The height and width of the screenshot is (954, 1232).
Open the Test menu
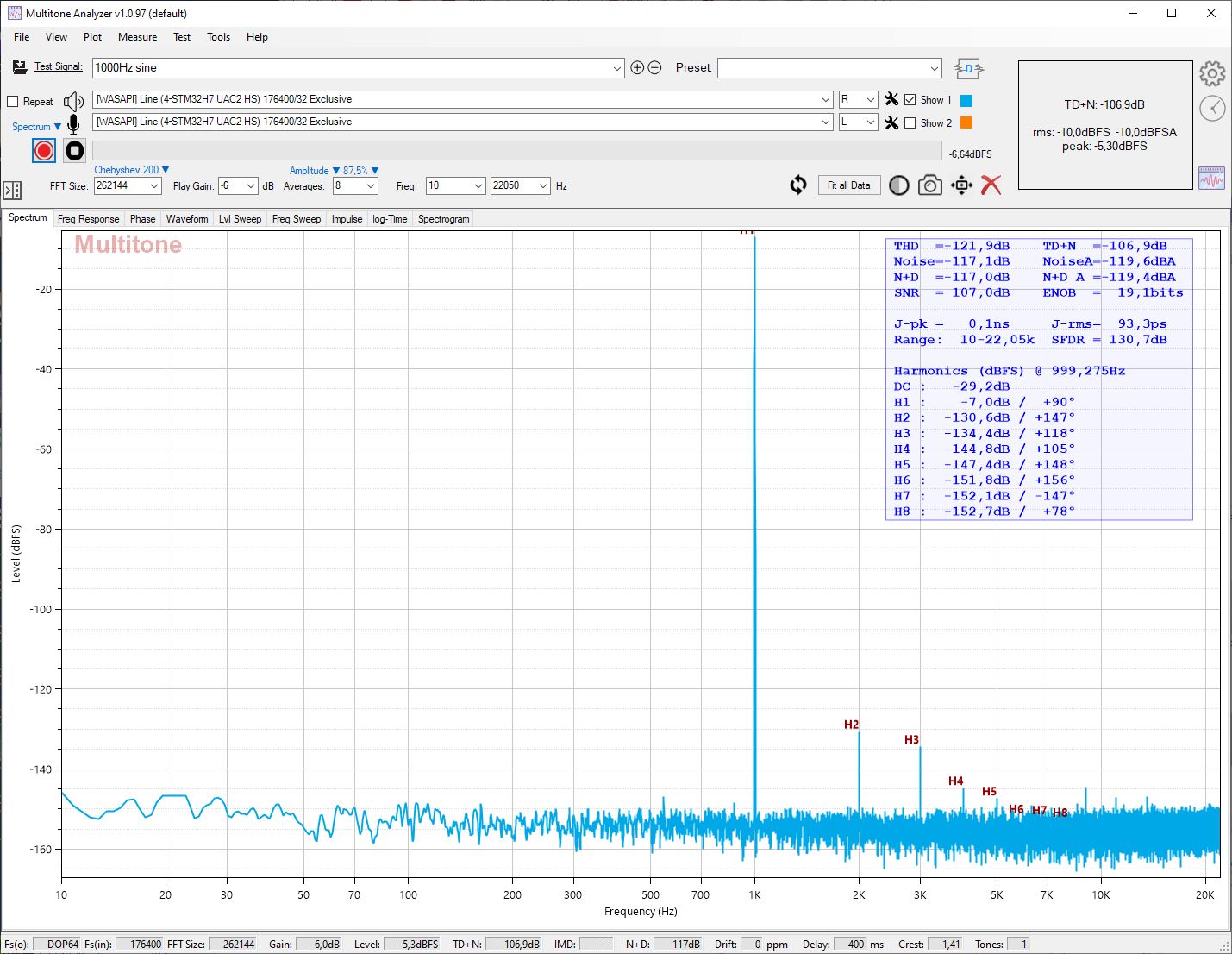coord(182,37)
